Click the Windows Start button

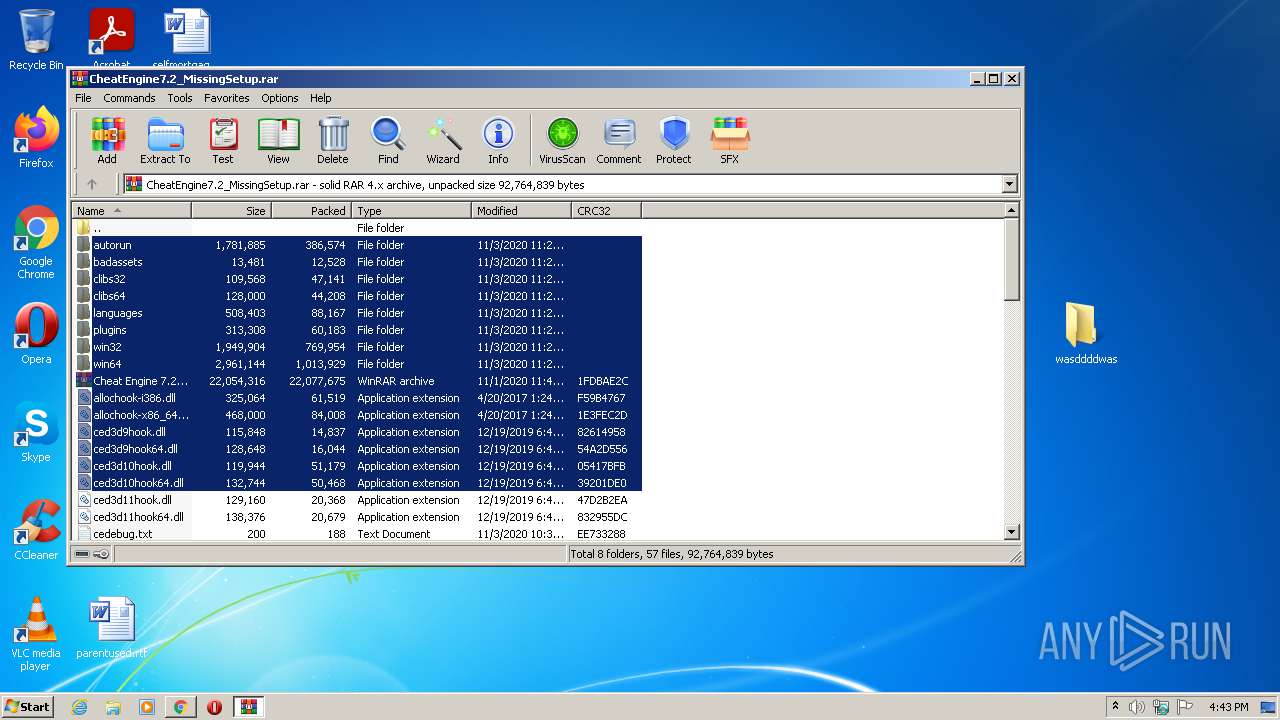coord(28,706)
